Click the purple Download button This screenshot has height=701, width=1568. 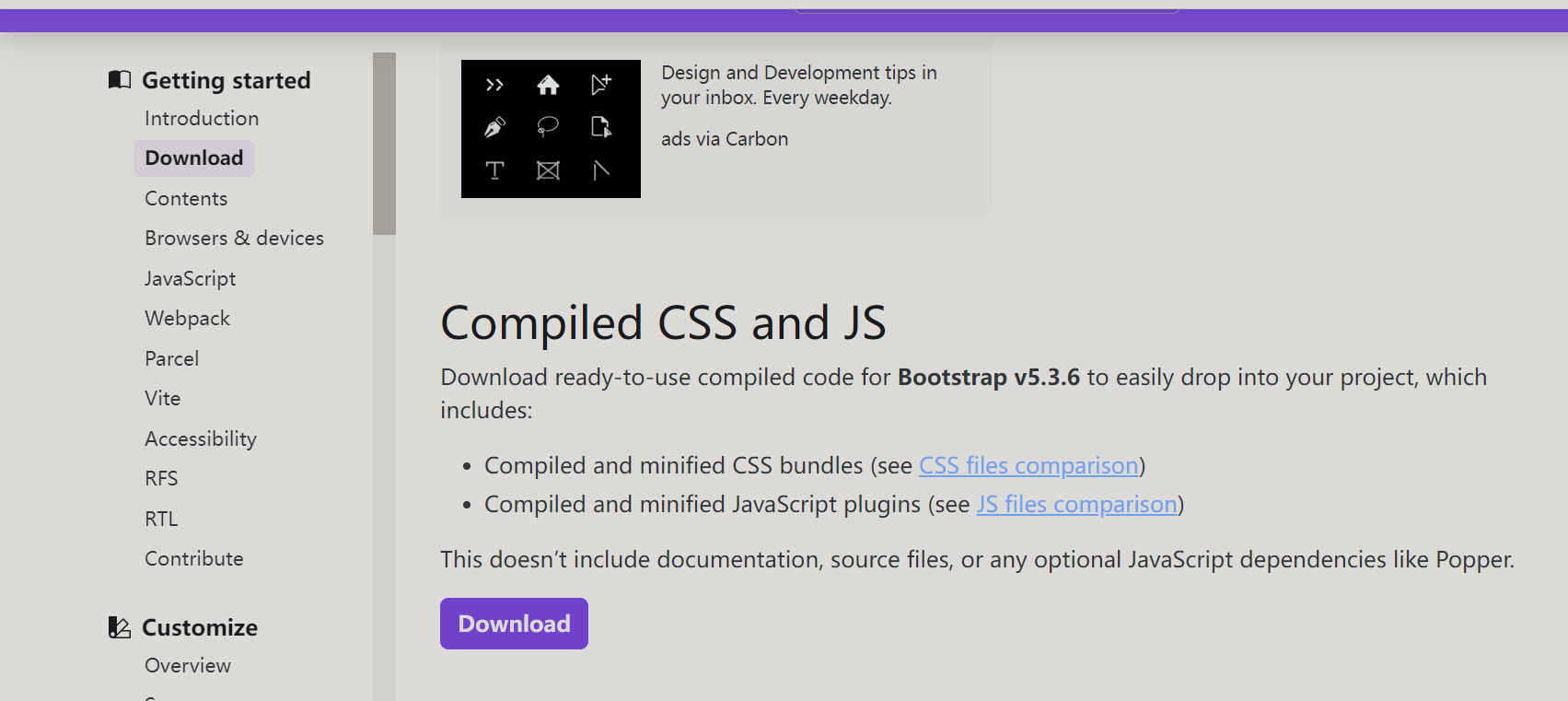pos(514,624)
